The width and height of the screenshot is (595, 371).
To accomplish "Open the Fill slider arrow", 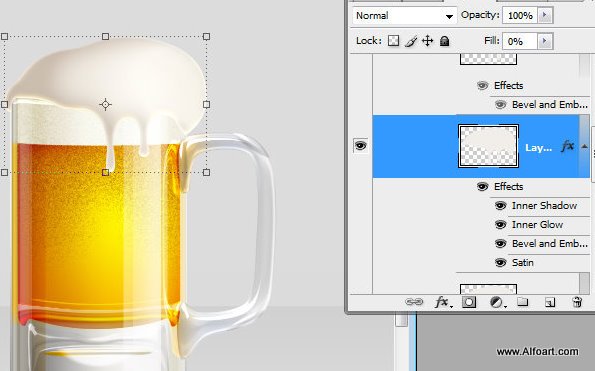I will (x=545, y=41).
